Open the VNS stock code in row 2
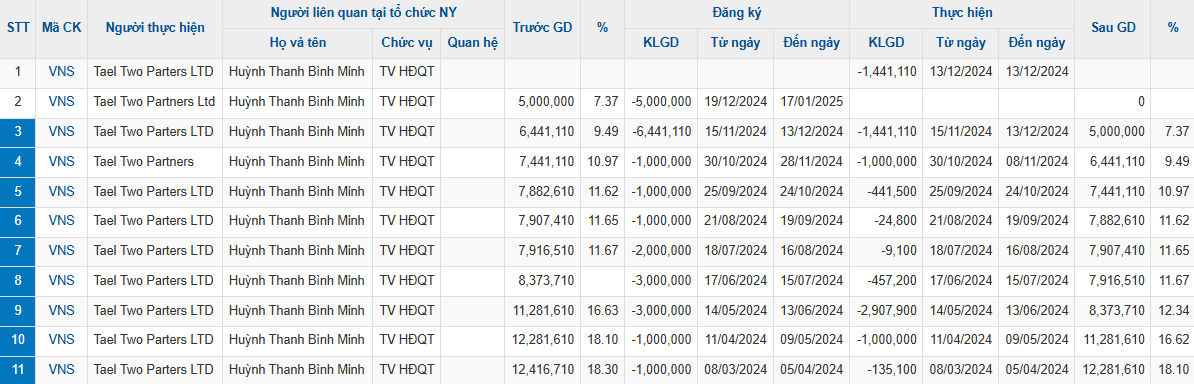The width and height of the screenshot is (1194, 384). [x=62, y=101]
